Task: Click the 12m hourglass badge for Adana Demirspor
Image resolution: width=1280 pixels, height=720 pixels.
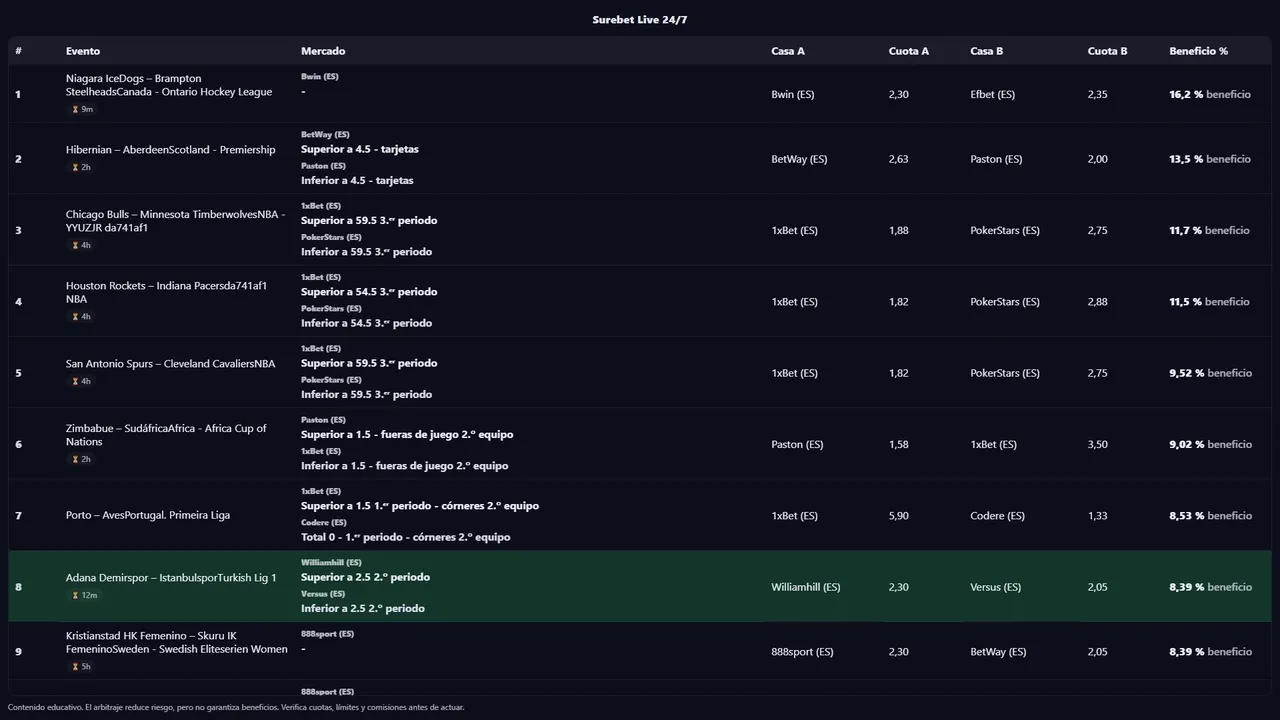Action: click(84, 596)
